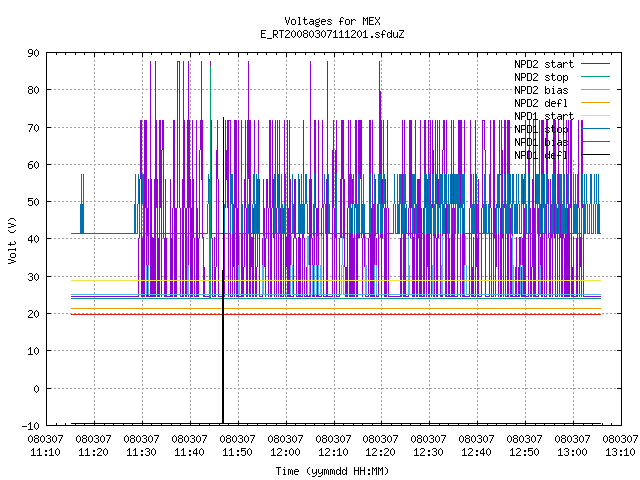
Task: Click the black NPD1 defl legend line
Action: click(596, 155)
